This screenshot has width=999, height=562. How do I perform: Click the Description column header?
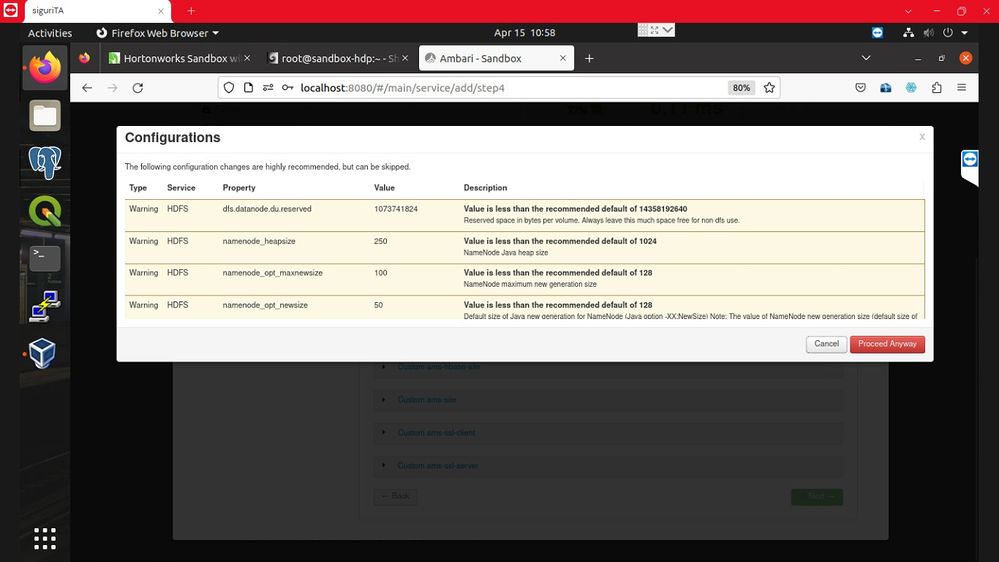click(x=485, y=188)
